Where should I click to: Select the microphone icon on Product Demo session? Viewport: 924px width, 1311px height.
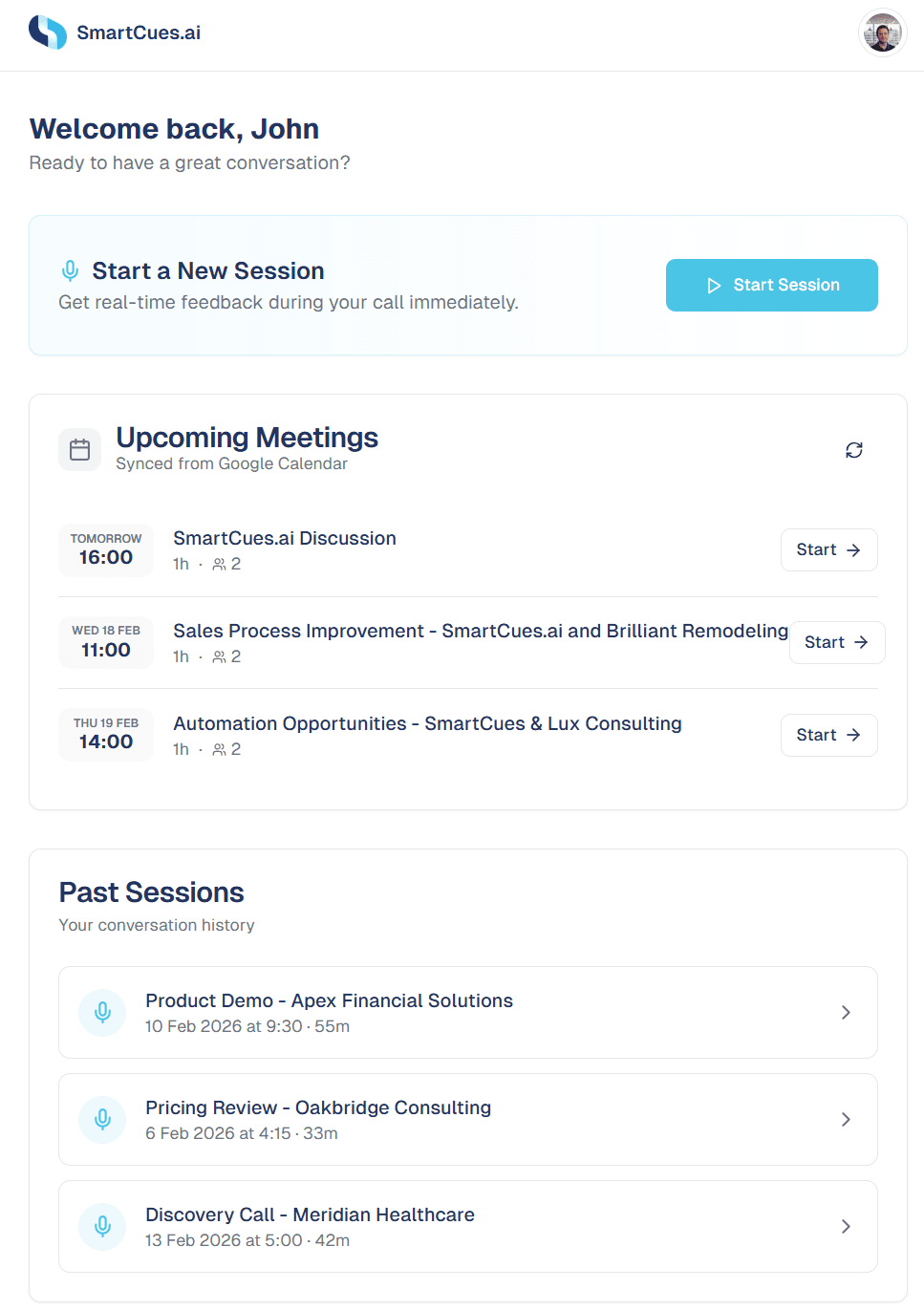pos(102,1012)
